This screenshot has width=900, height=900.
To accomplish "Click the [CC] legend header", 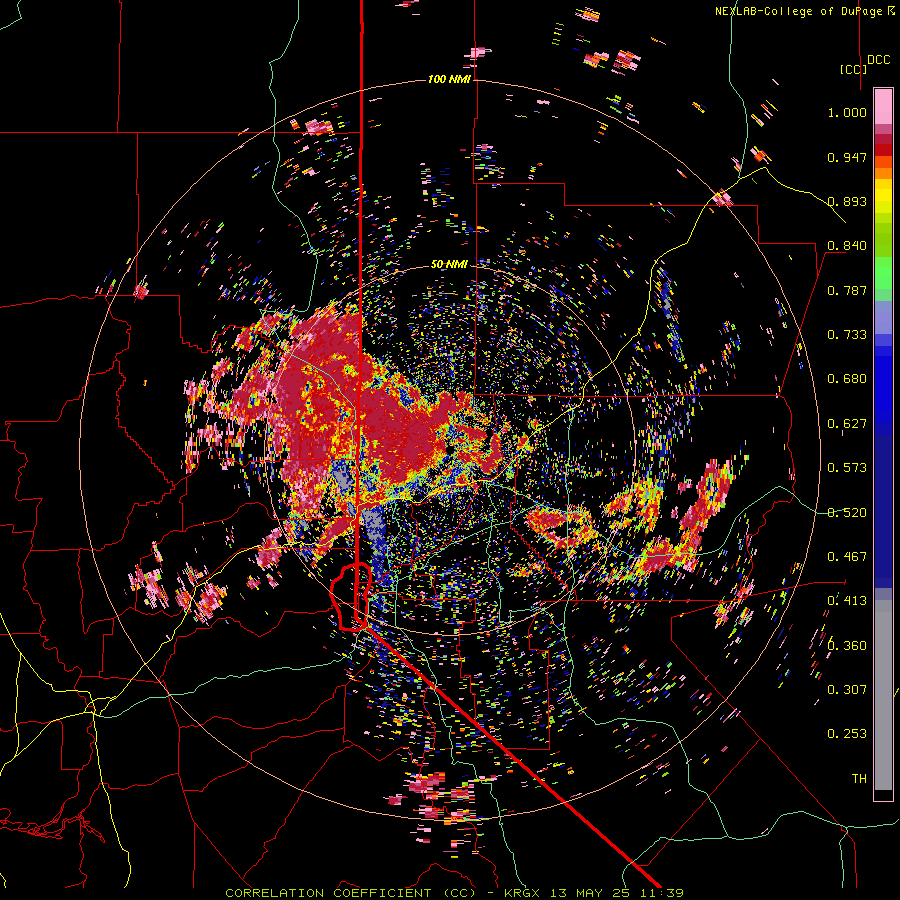I will point(853,69).
